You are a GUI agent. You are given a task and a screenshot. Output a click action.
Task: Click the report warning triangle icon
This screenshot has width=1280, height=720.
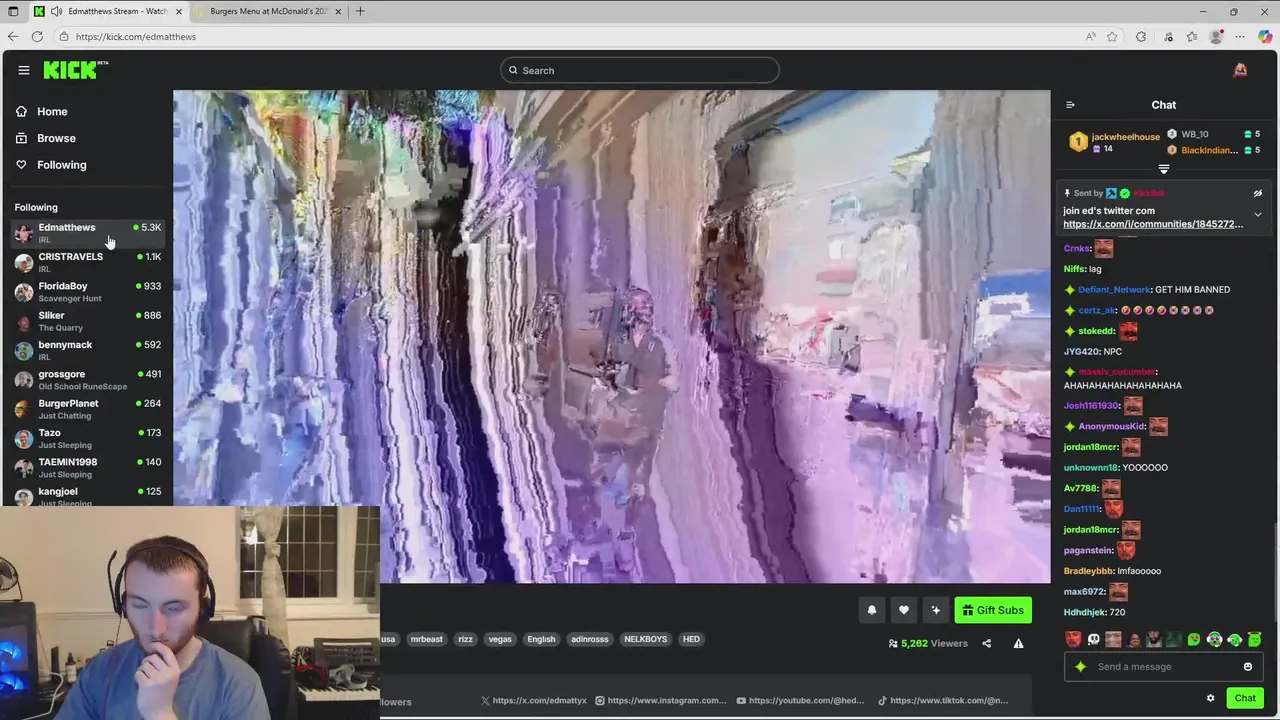coord(1018,643)
